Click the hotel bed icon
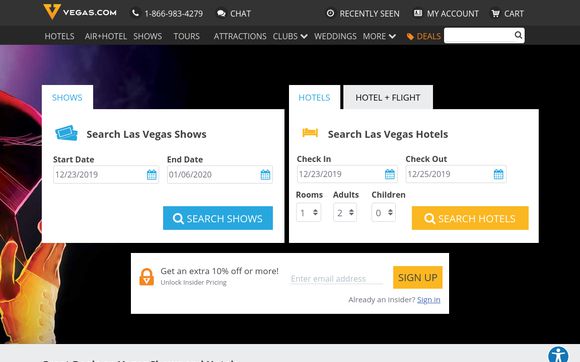Screen dimensions: 580x362 pyautogui.click(x=310, y=132)
